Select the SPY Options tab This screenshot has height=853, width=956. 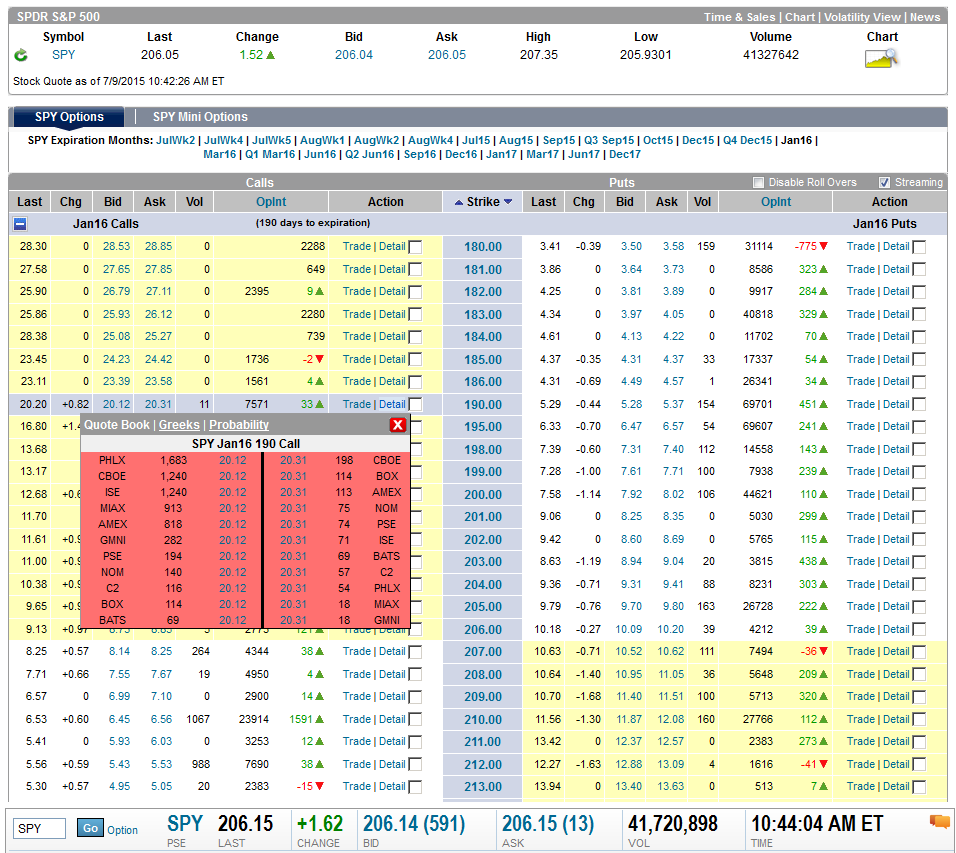[x=69, y=117]
